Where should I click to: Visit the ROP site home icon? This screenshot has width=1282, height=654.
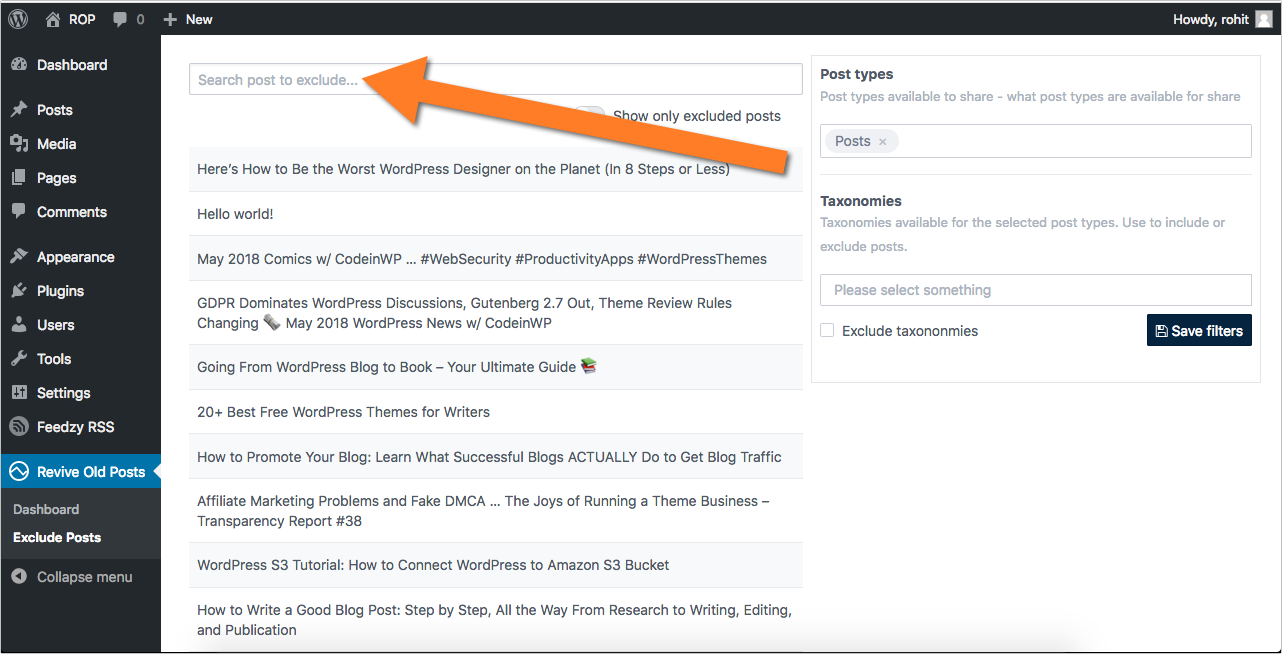(54, 19)
